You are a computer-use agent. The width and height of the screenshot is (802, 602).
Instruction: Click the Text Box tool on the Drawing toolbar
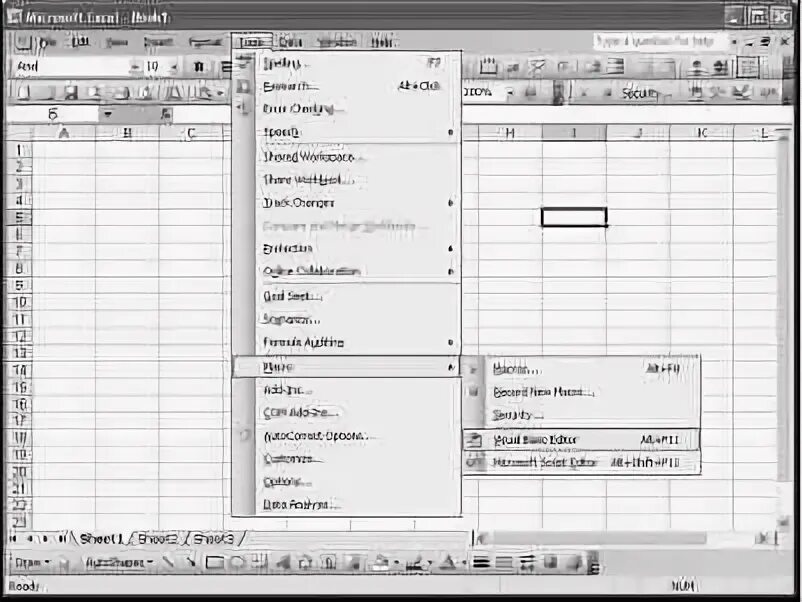click(x=259, y=562)
